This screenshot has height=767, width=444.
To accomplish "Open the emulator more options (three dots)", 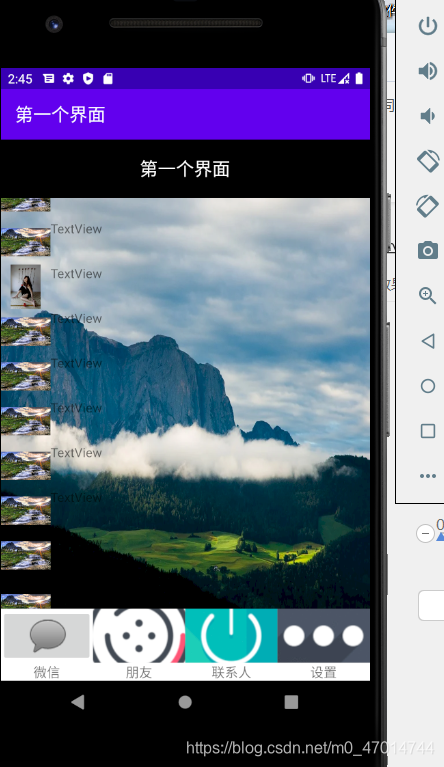I will 428,475.
